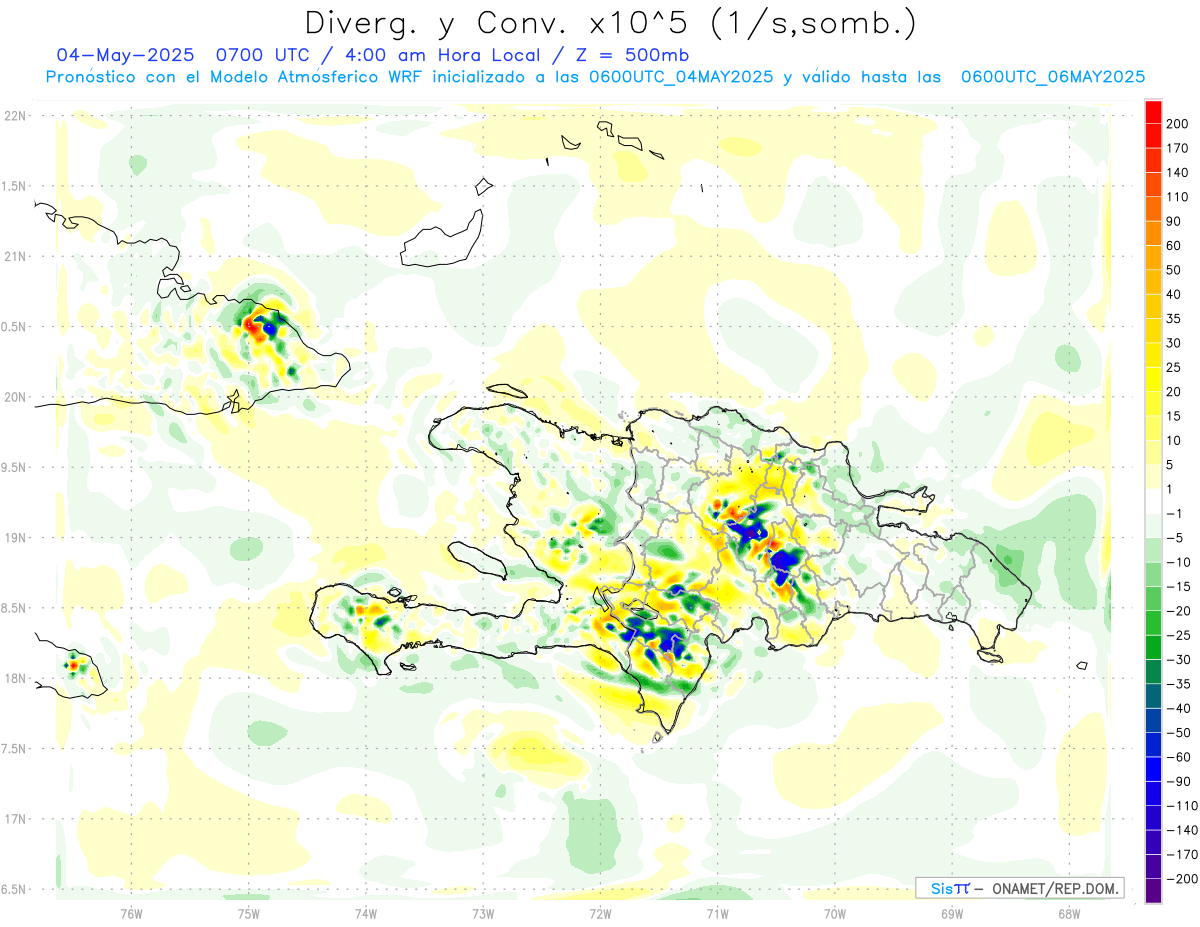
Task: Click the longitude label 73W
Action: click(483, 913)
